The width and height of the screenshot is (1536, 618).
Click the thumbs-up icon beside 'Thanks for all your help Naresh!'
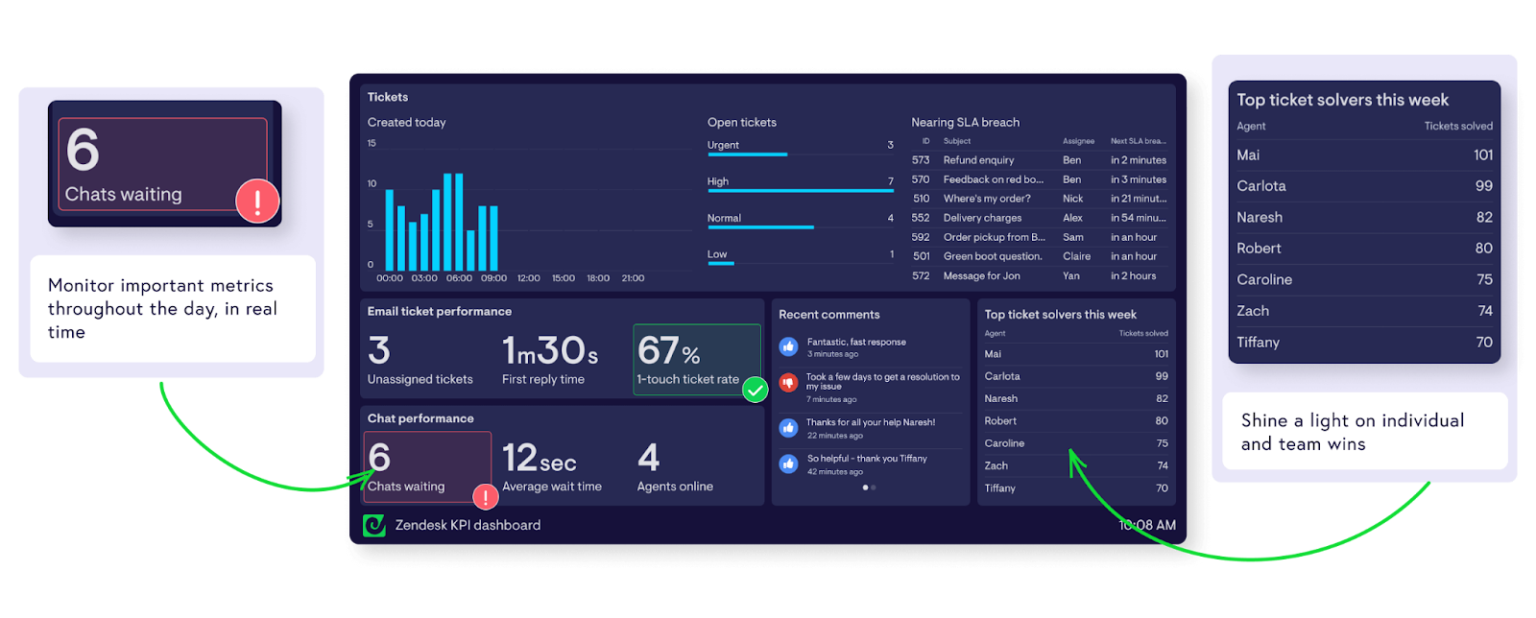pyautogui.click(x=789, y=427)
